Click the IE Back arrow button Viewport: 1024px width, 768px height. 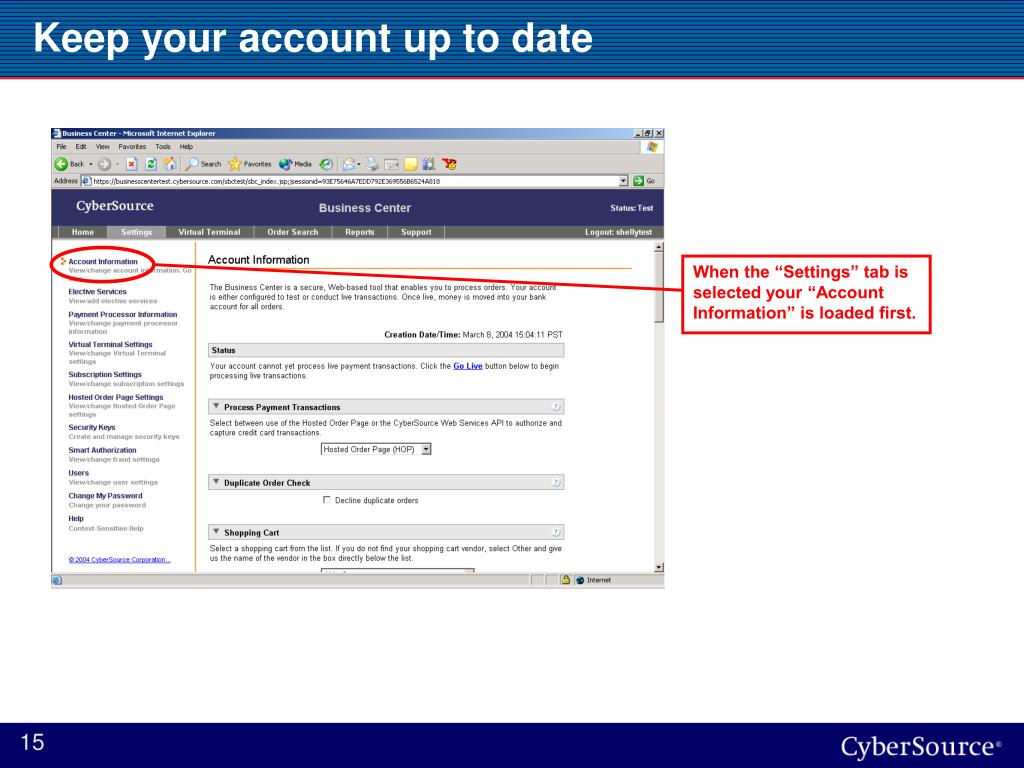tap(61, 164)
